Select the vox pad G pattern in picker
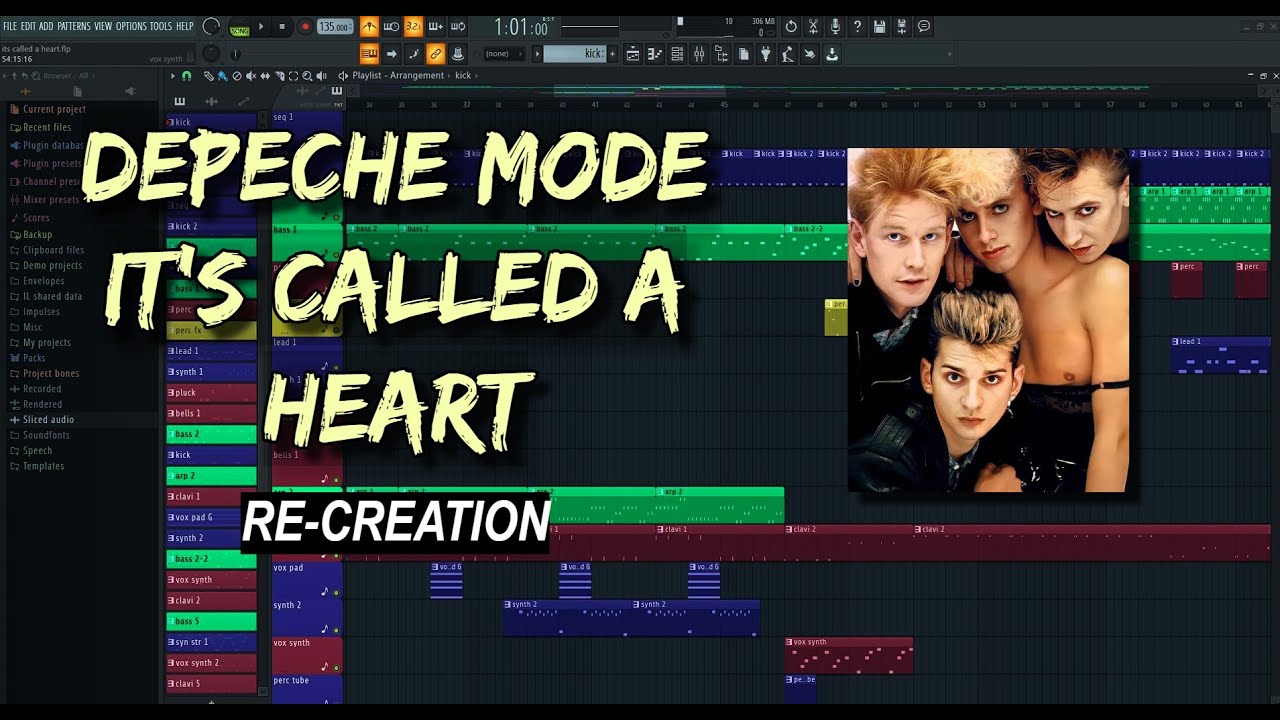 (212, 517)
